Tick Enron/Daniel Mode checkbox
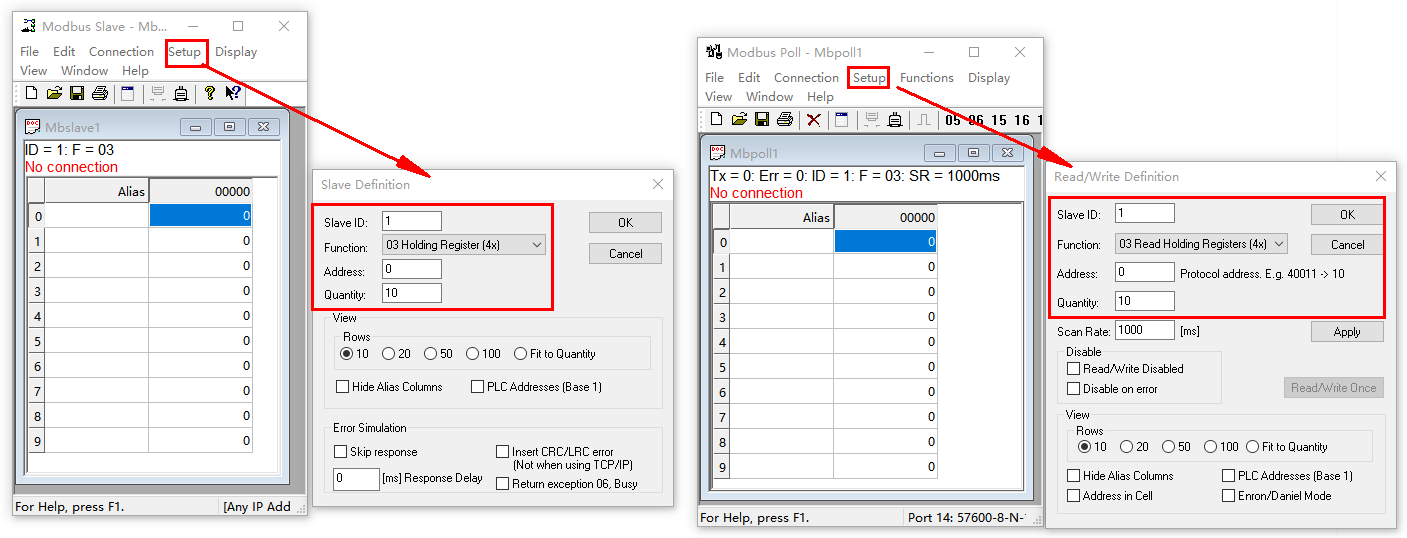This screenshot has height=538, width=1407. tap(1228, 496)
